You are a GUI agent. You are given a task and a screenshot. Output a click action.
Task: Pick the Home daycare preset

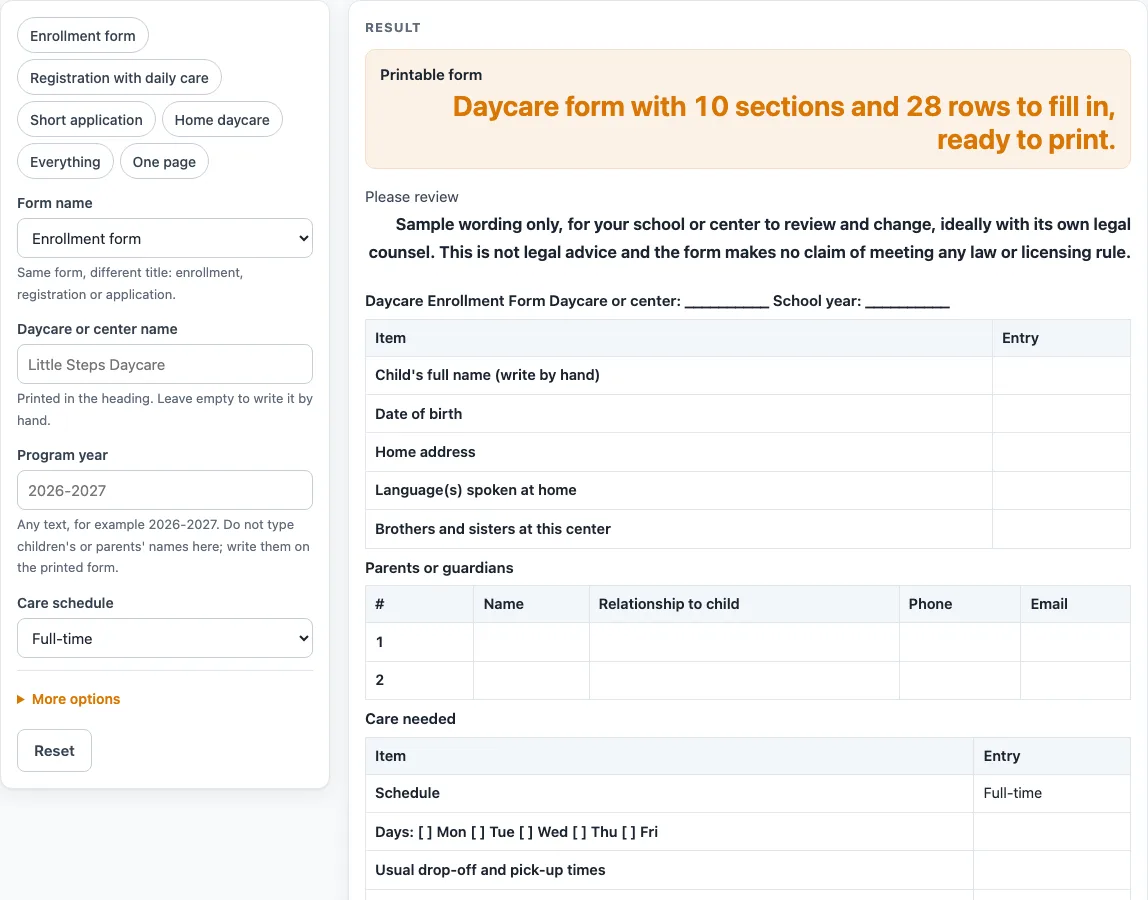click(x=222, y=119)
